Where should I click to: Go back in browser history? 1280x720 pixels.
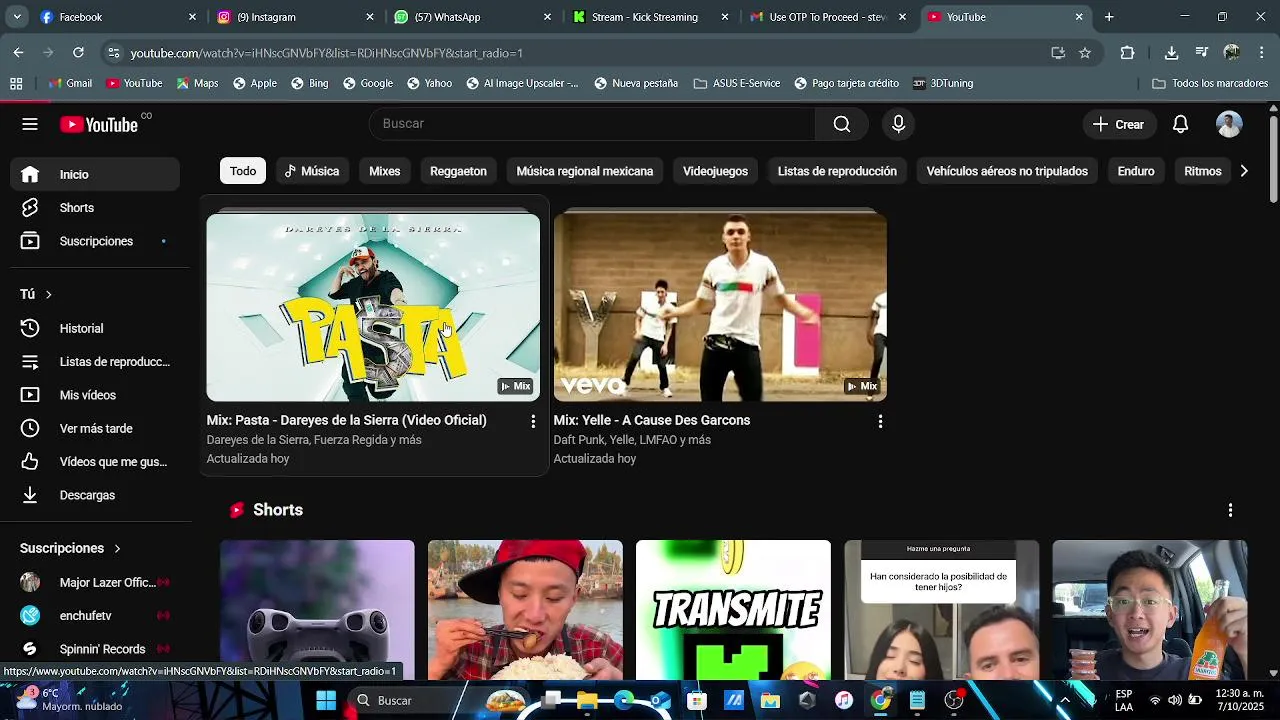pos(18,53)
